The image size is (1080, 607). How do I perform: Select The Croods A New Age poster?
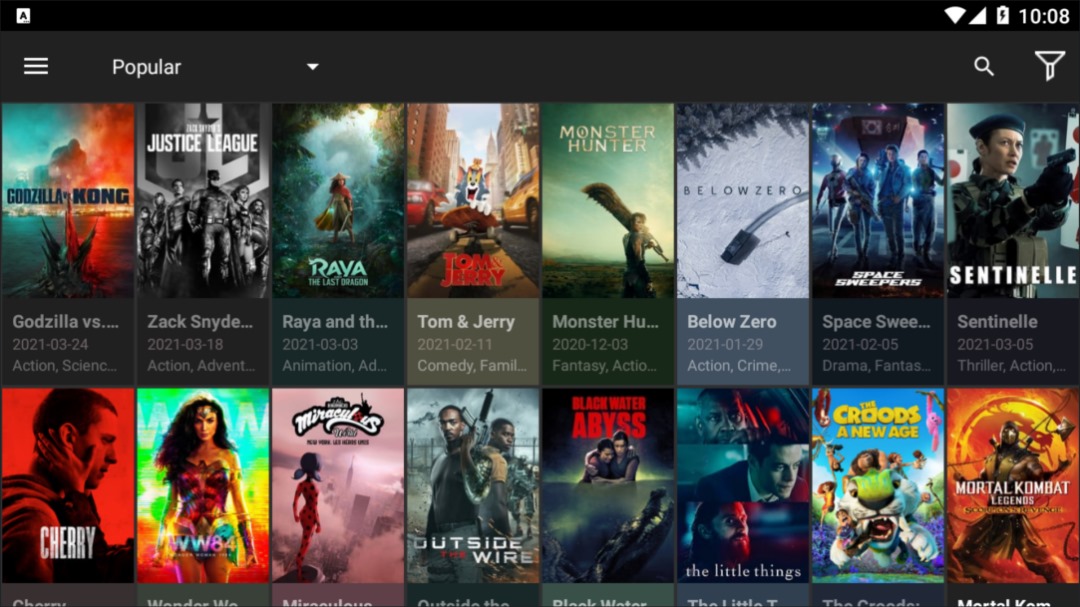click(878, 485)
